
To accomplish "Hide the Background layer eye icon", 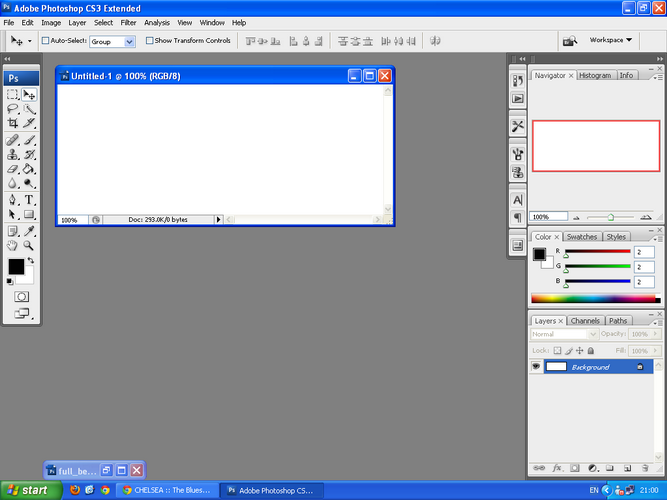I will pyautogui.click(x=536, y=366).
